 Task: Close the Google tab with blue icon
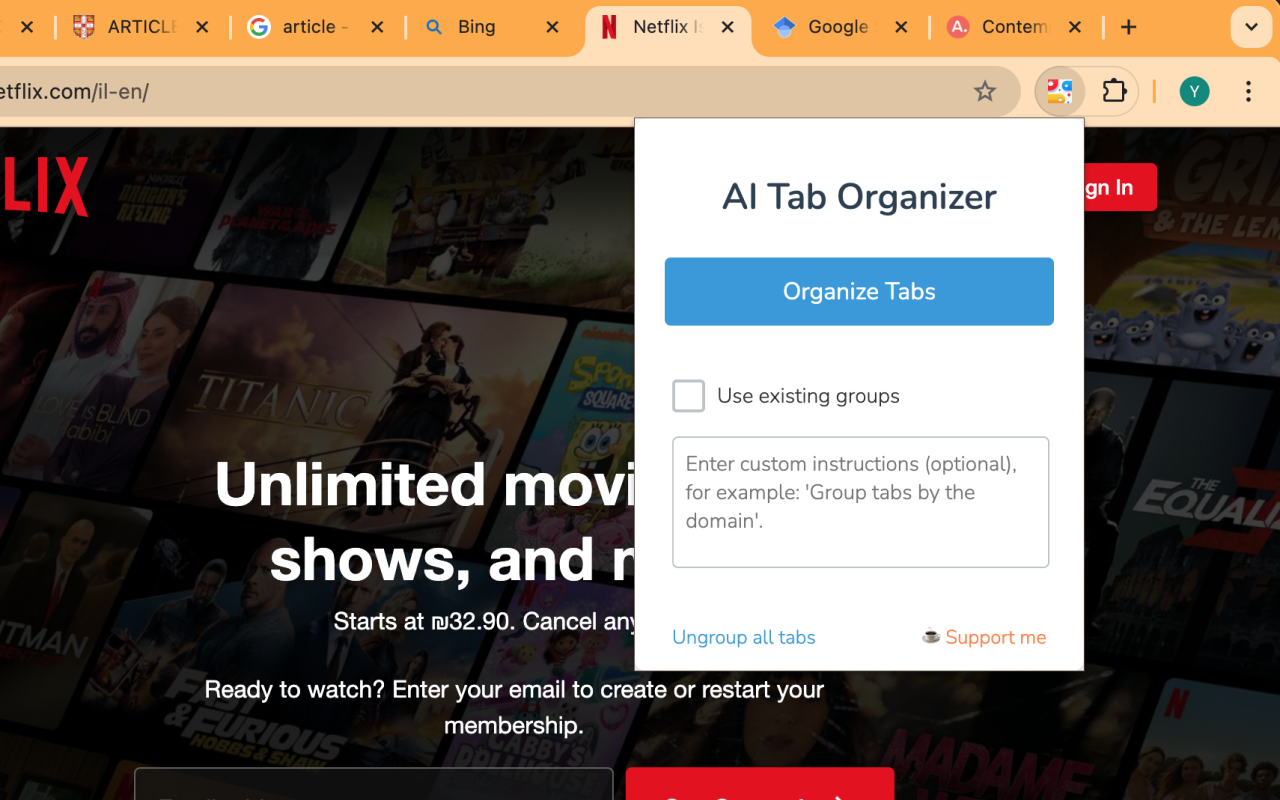click(901, 27)
